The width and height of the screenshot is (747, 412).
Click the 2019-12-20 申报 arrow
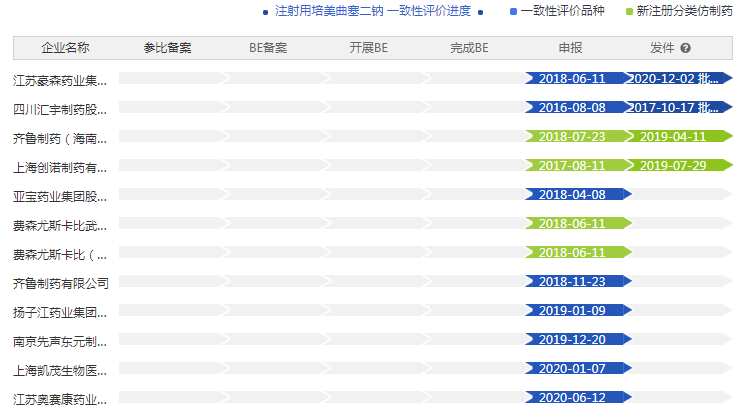578,340
